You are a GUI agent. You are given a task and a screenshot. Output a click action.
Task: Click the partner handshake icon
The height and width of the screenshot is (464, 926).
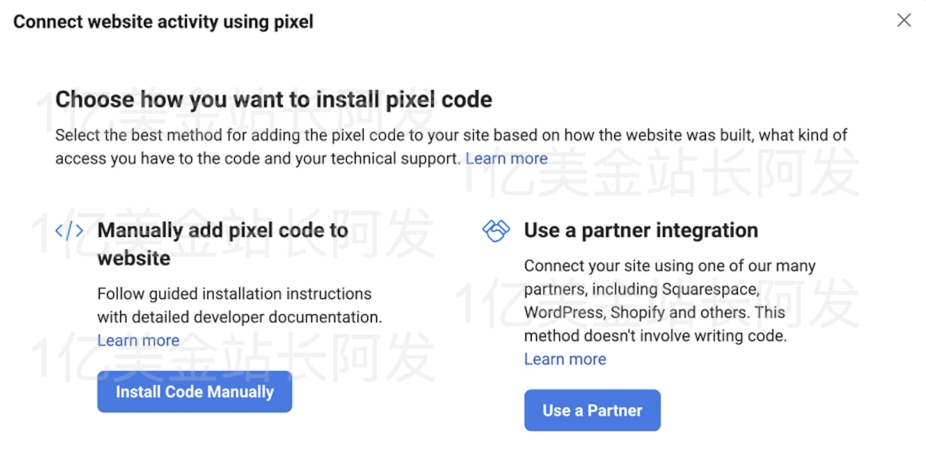(496, 231)
